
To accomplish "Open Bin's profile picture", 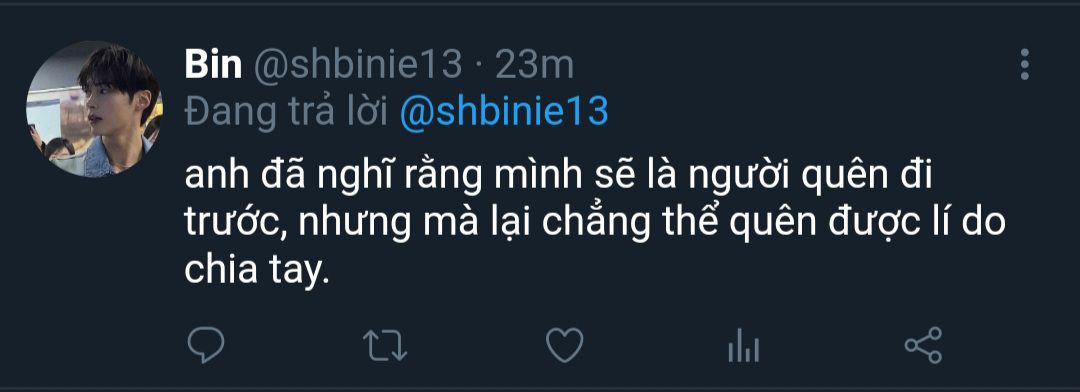I will [x=94, y=108].
